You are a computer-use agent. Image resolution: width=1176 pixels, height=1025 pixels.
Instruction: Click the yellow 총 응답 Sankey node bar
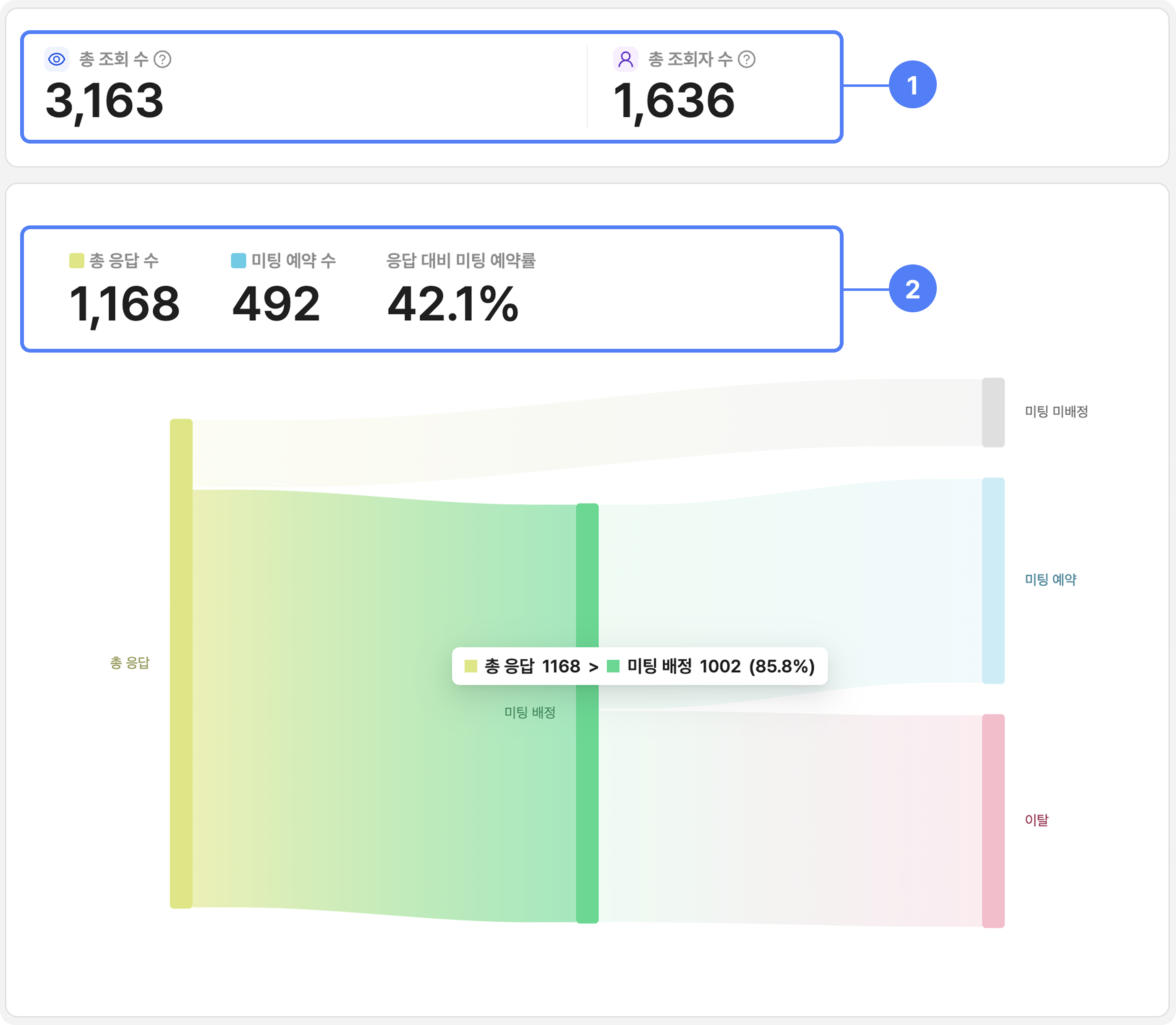click(x=181, y=664)
